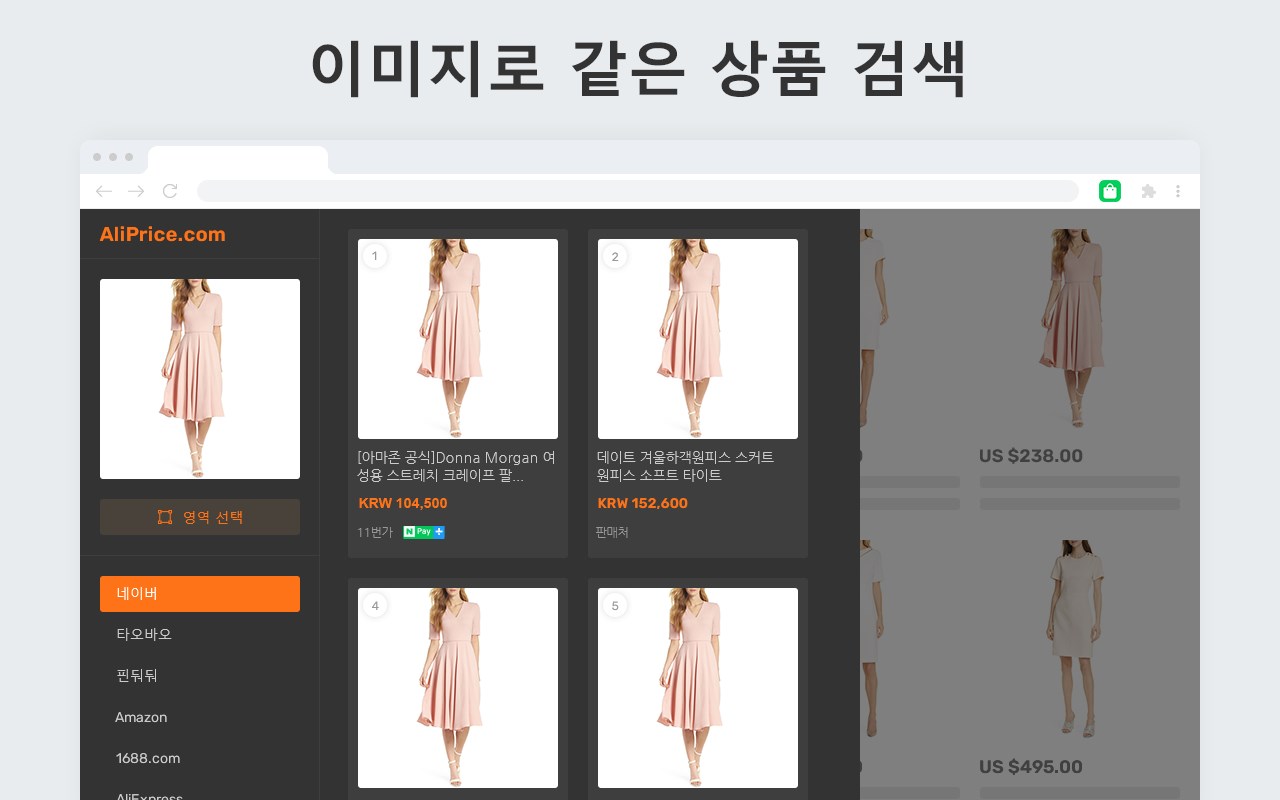The width and height of the screenshot is (1280, 800).
Task: Click the US $238.00 product on the background page
Action: tap(1031, 456)
